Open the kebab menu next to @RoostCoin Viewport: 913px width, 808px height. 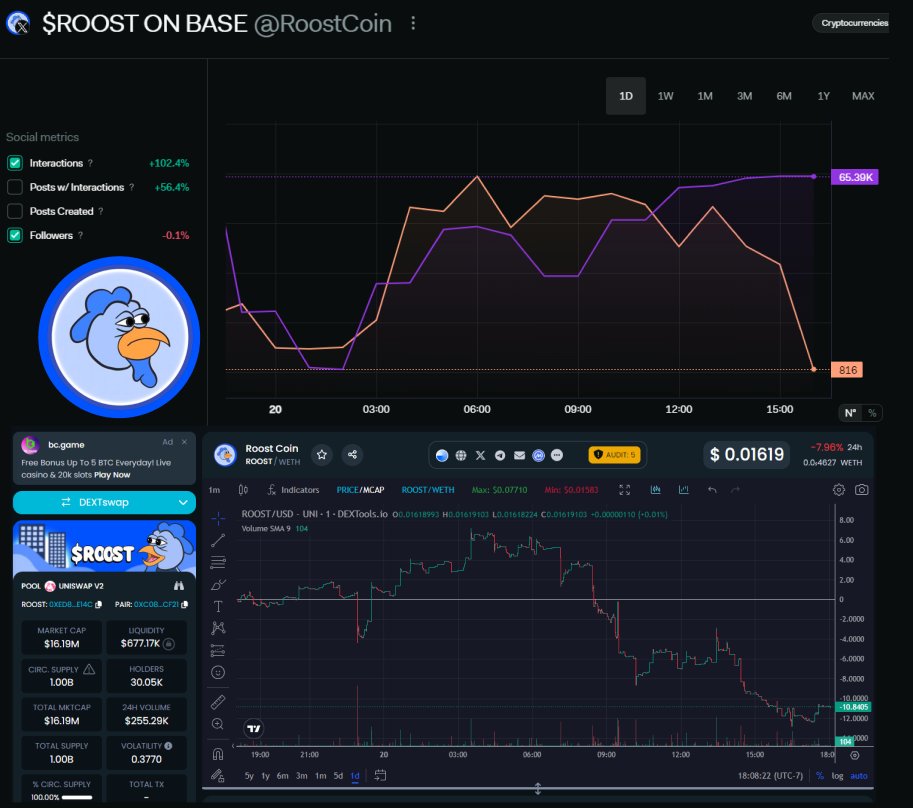413,23
